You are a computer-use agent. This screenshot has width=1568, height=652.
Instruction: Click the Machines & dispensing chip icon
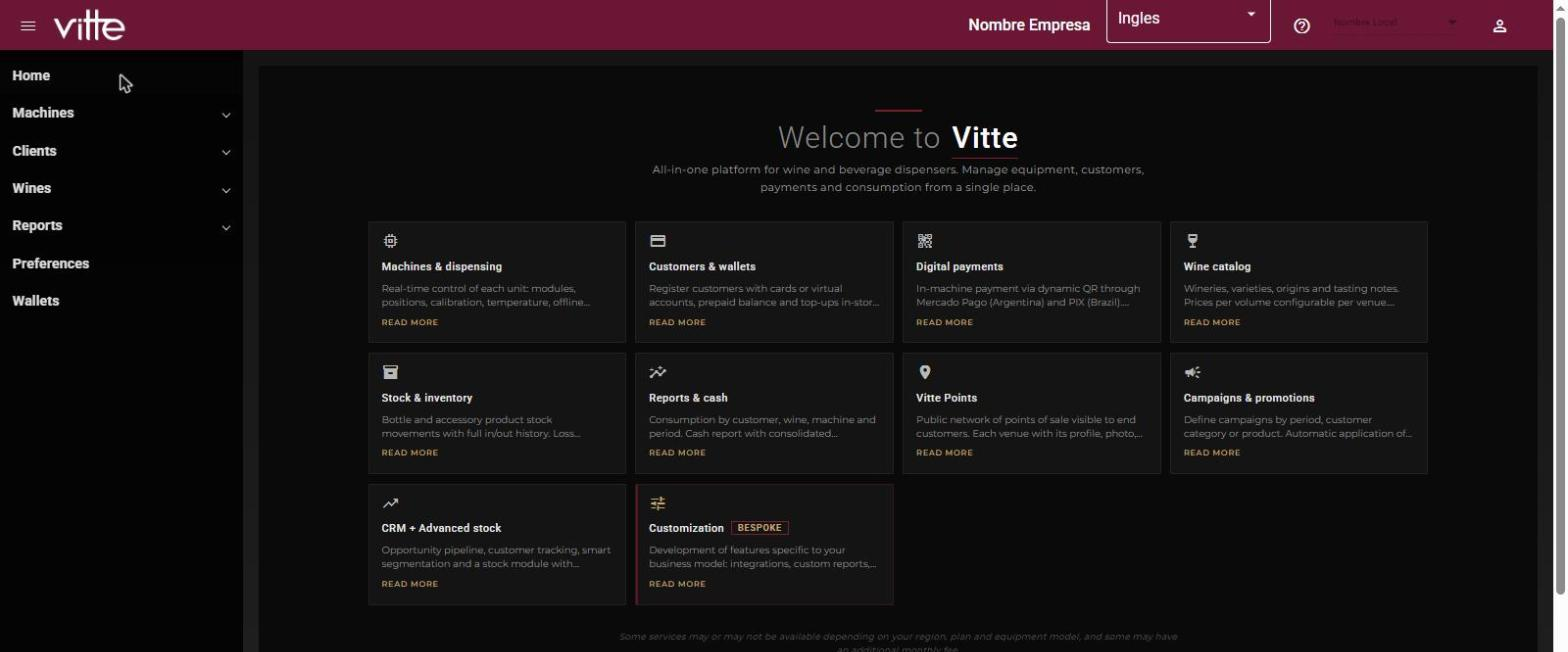point(390,241)
